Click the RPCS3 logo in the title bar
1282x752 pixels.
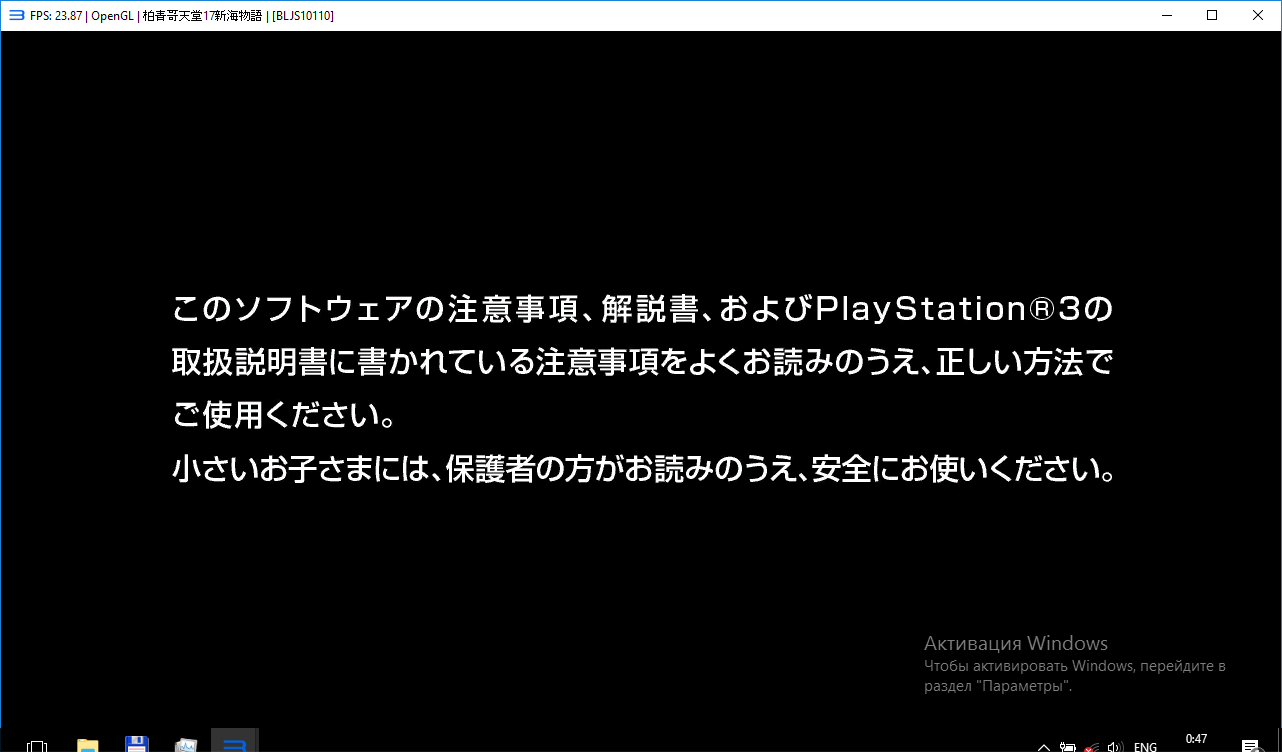coord(15,15)
